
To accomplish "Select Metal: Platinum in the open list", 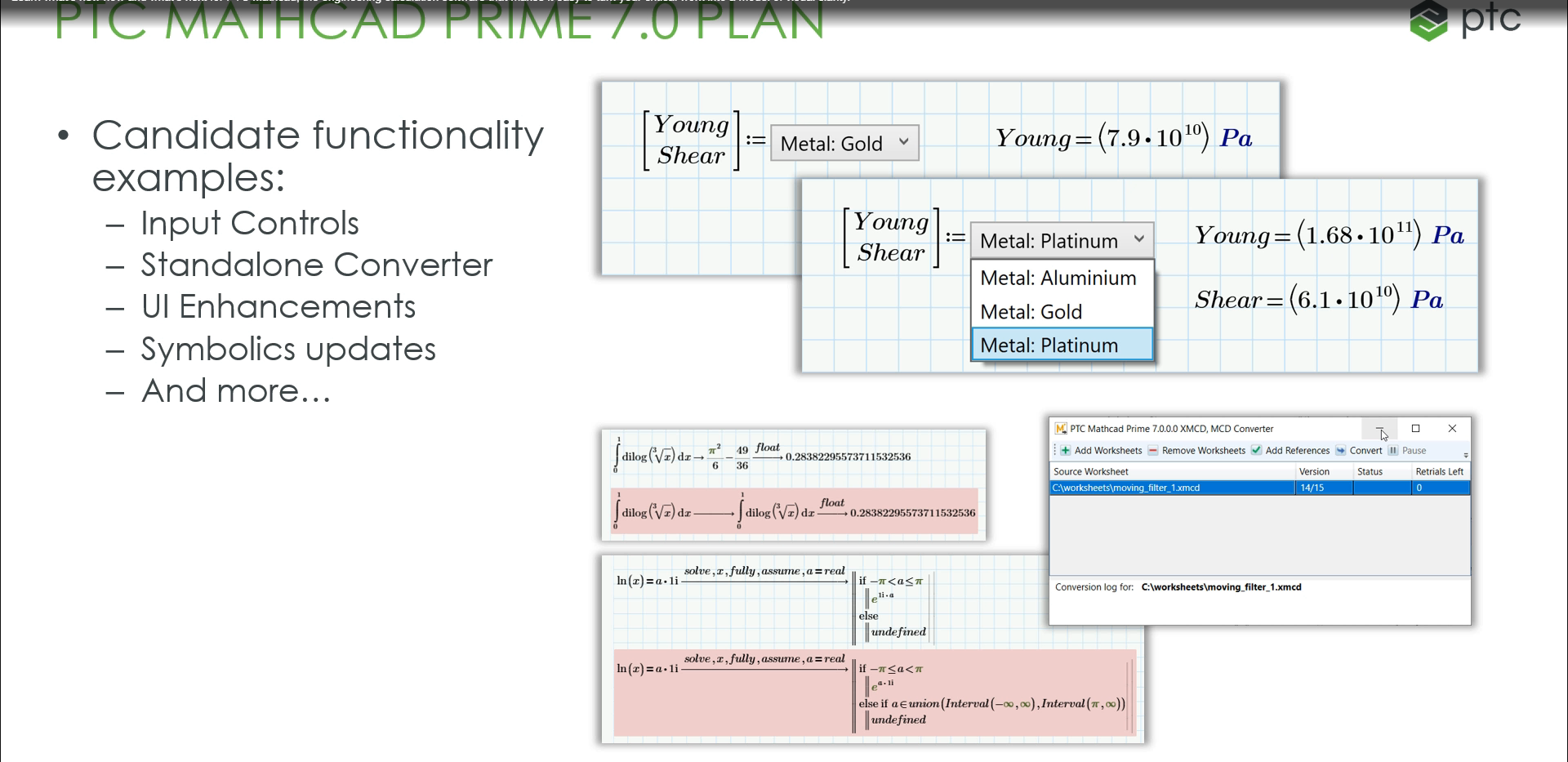I will tap(1050, 345).
